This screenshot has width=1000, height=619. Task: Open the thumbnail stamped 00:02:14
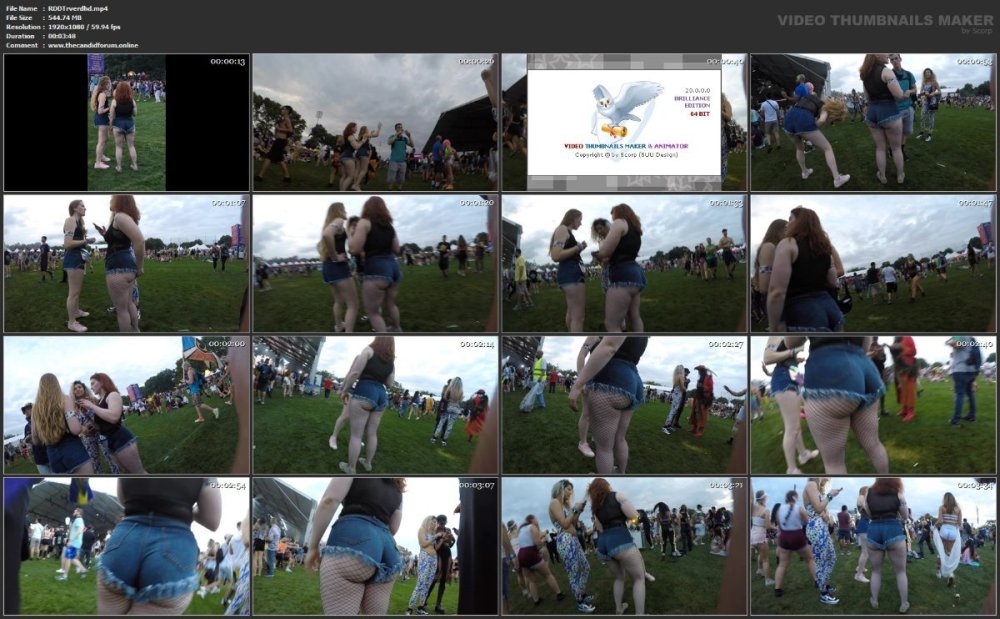pos(375,405)
